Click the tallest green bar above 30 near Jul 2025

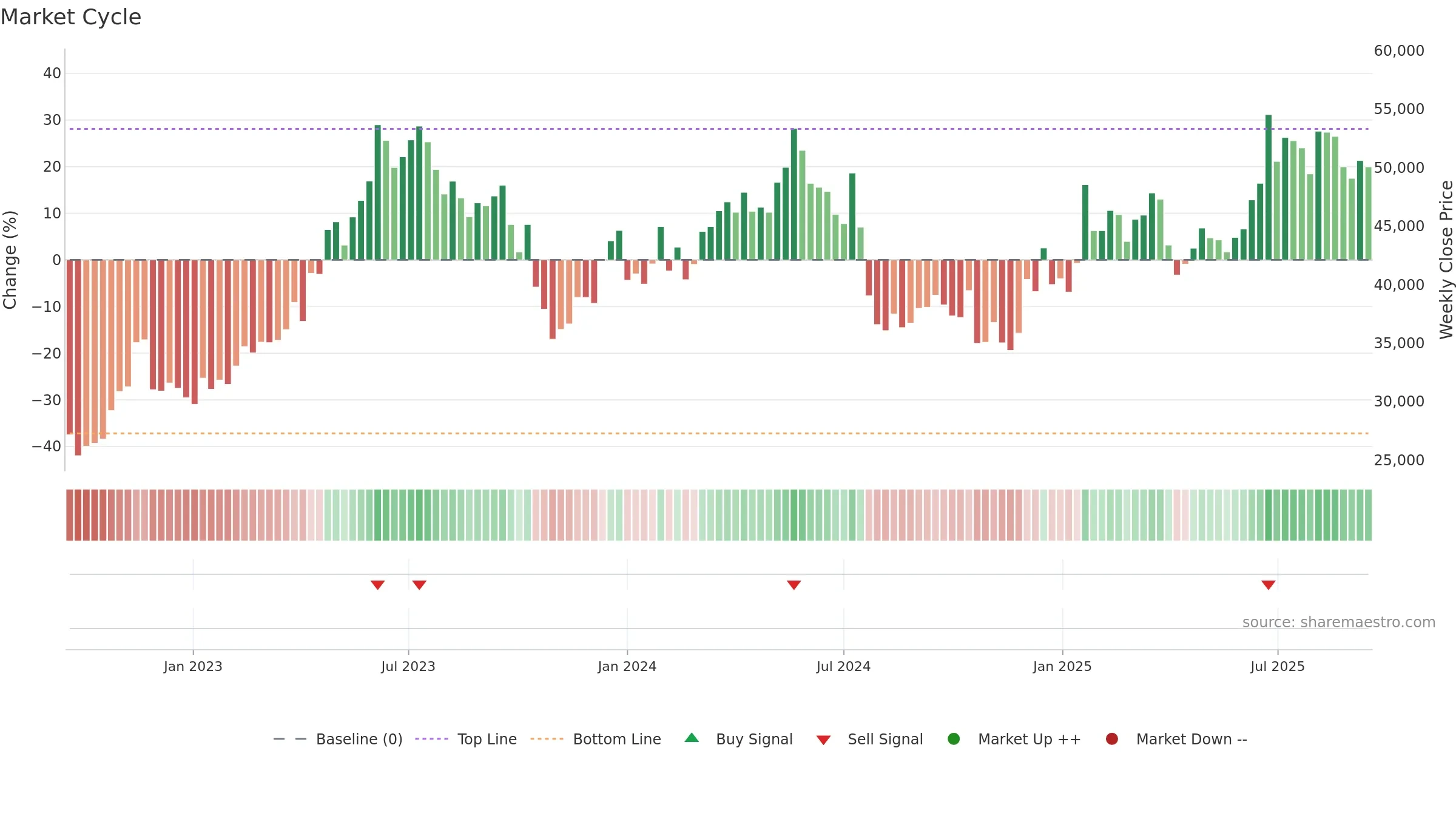(1269, 187)
